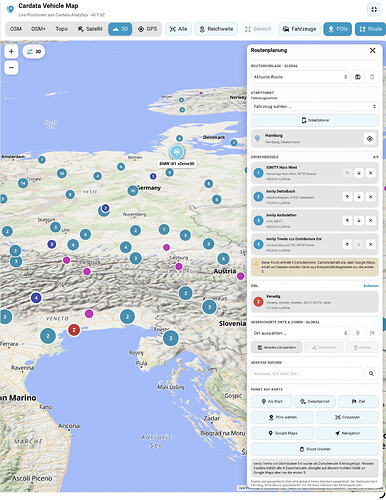Viewport: 386px width, 500px height.
Task: Click the address search magnifier icon
Action: (371, 374)
